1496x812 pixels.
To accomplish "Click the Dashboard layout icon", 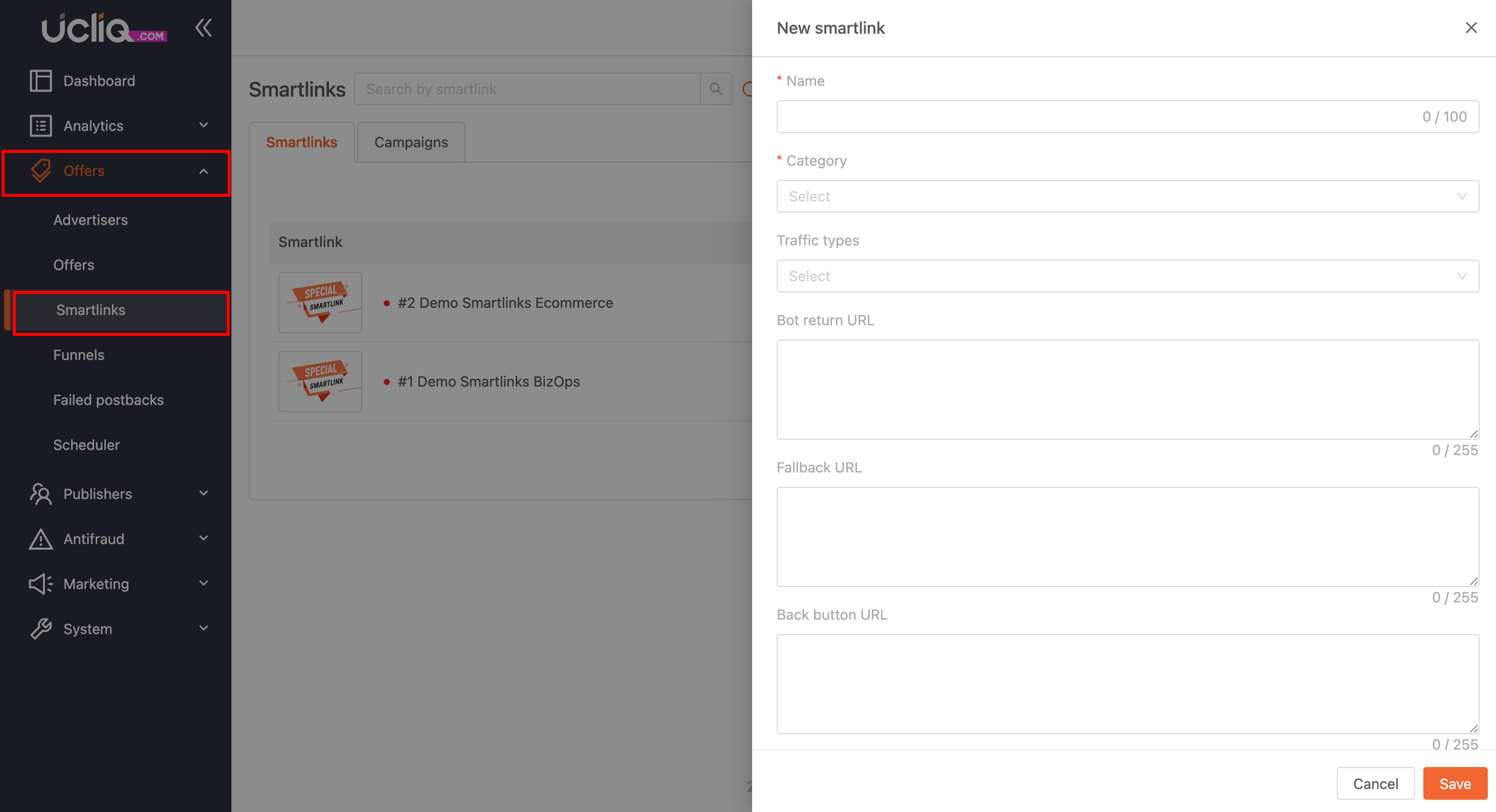I will coord(40,81).
